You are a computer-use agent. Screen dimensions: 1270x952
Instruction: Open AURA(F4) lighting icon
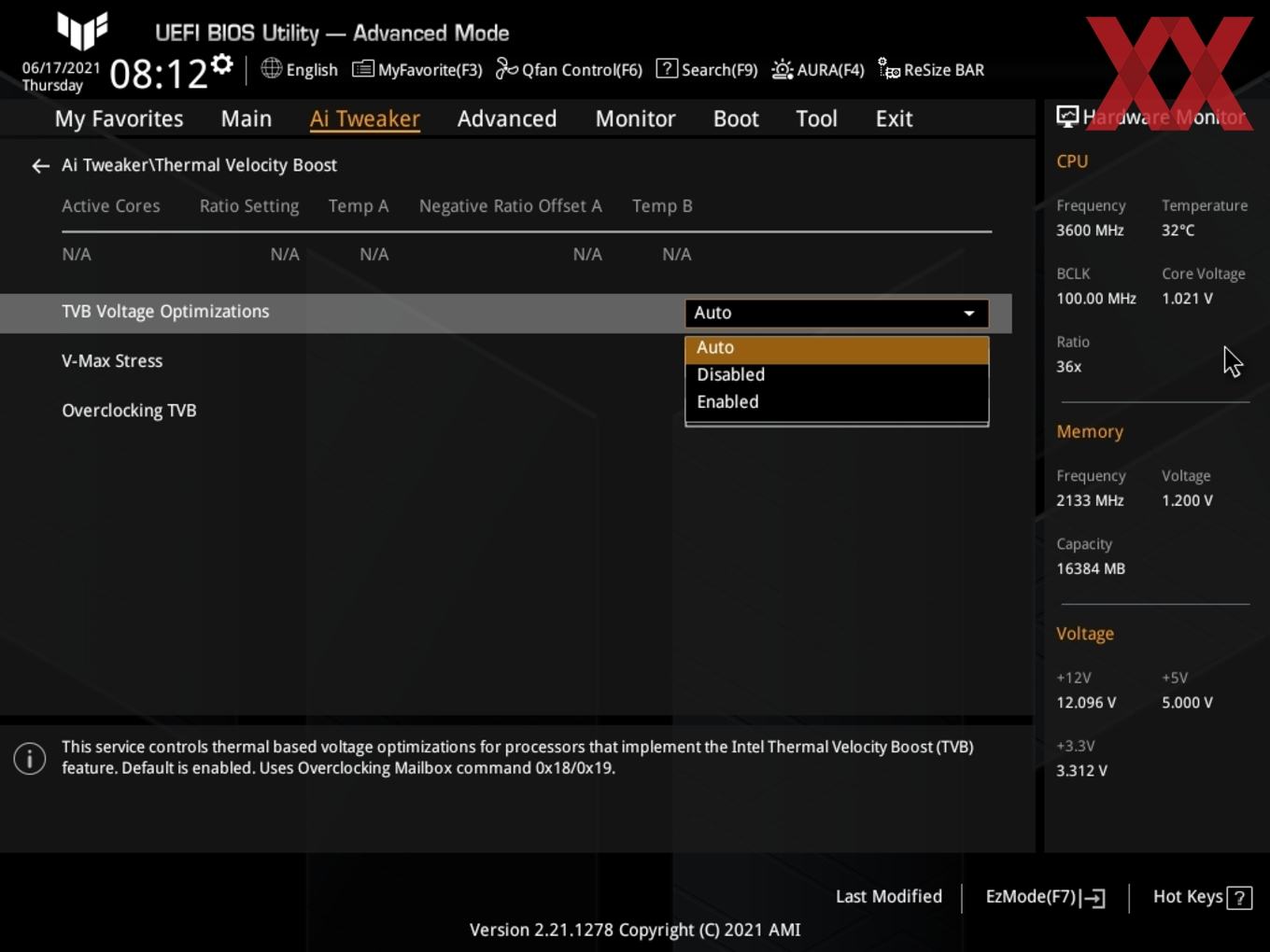(x=783, y=69)
